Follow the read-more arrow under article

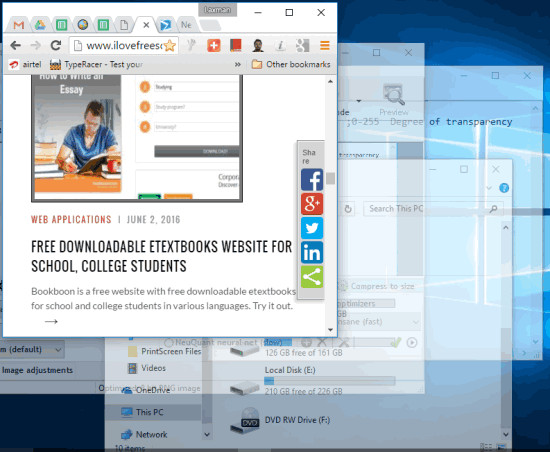pos(51,322)
